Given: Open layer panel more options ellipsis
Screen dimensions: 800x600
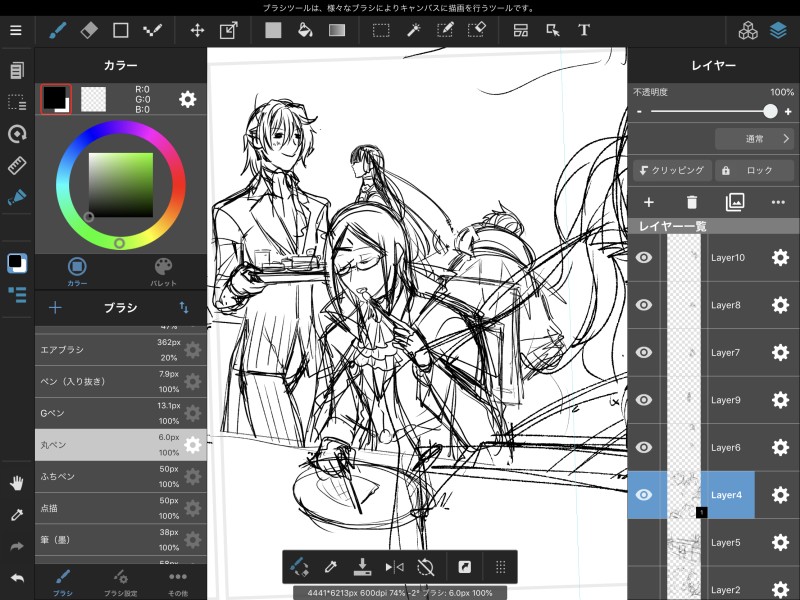Looking at the screenshot, I should click(778, 203).
